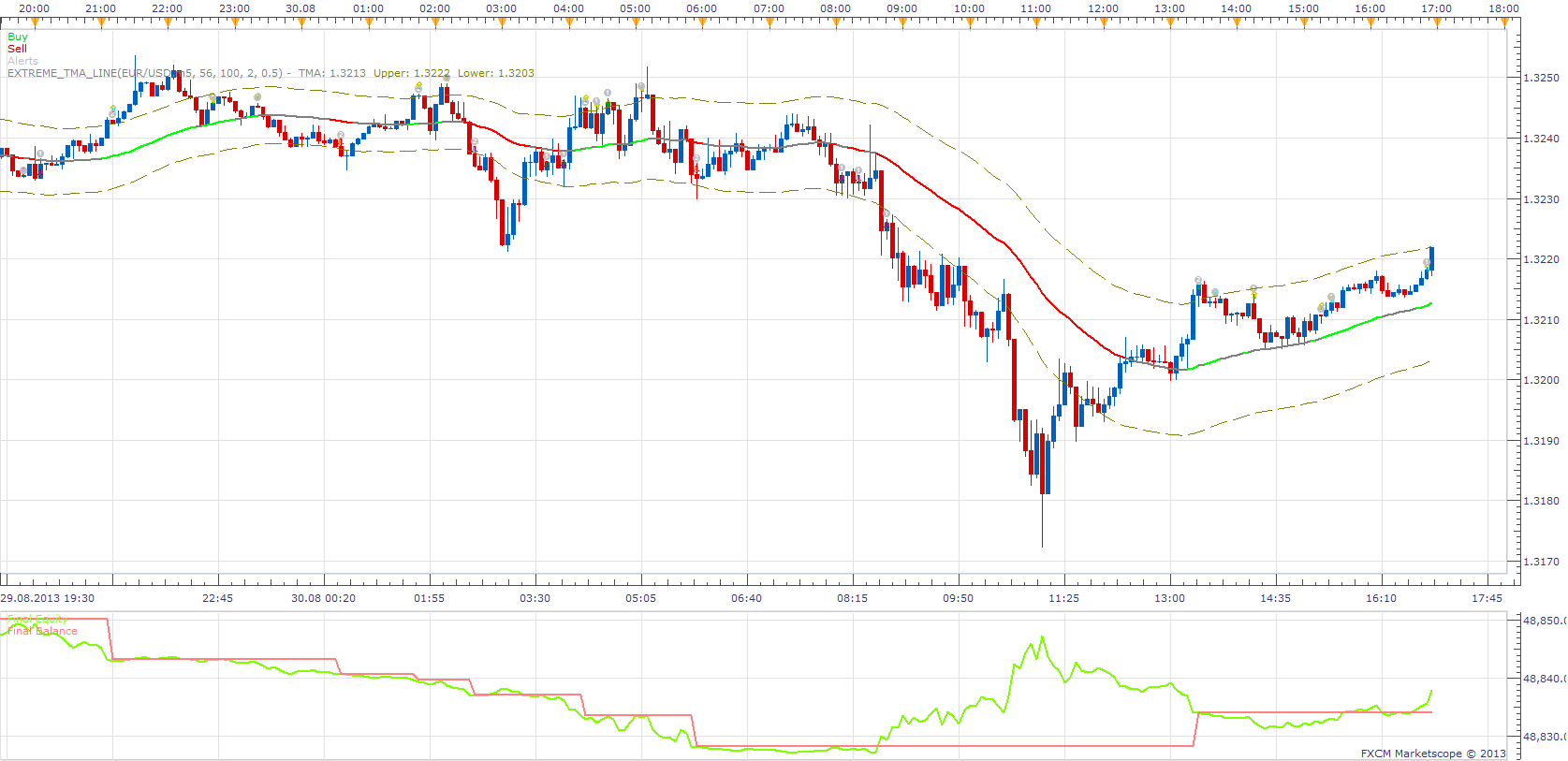Click the 1.3230 price axis label
This screenshot has width=1568, height=761.
click(1542, 199)
